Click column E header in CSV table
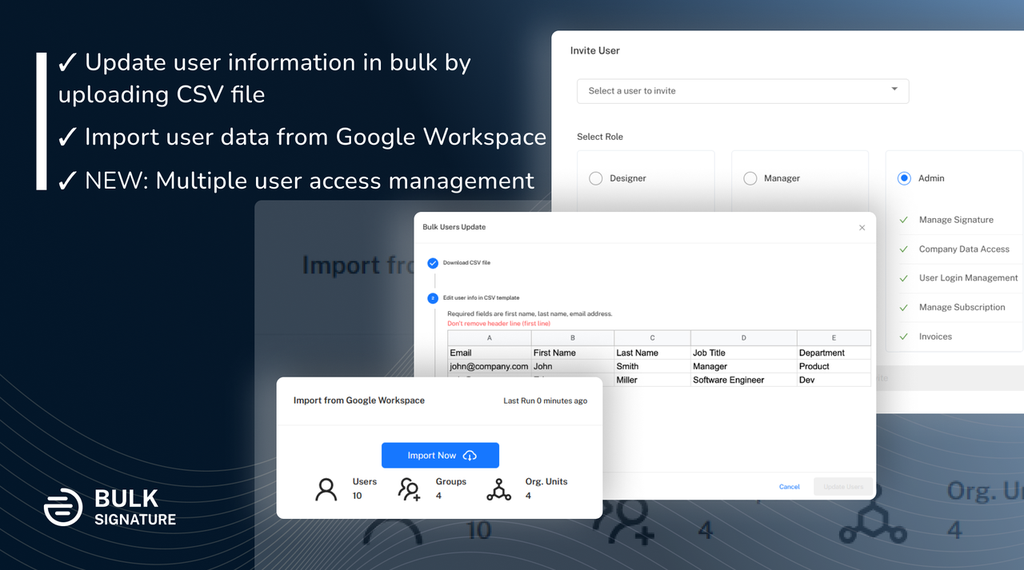The height and width of the screenshot is (570, 1024). 834,338
